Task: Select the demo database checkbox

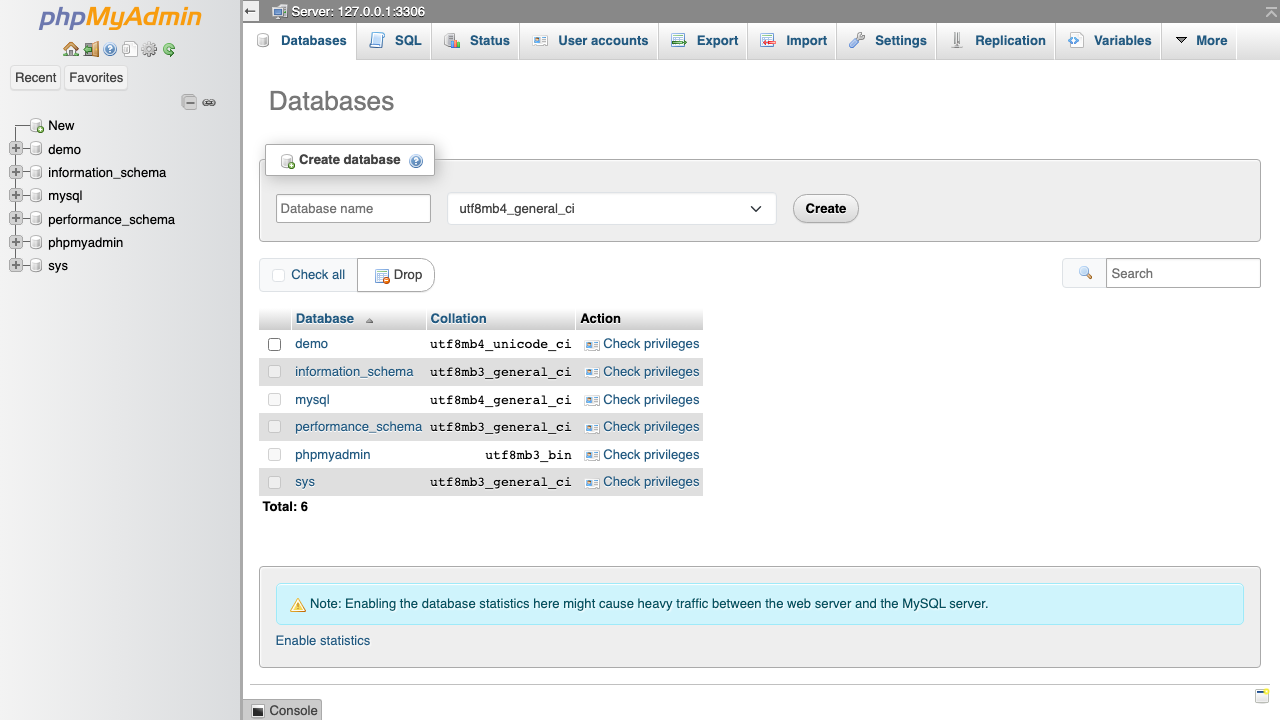Action: pyautogui.click(x=275, y=344)
